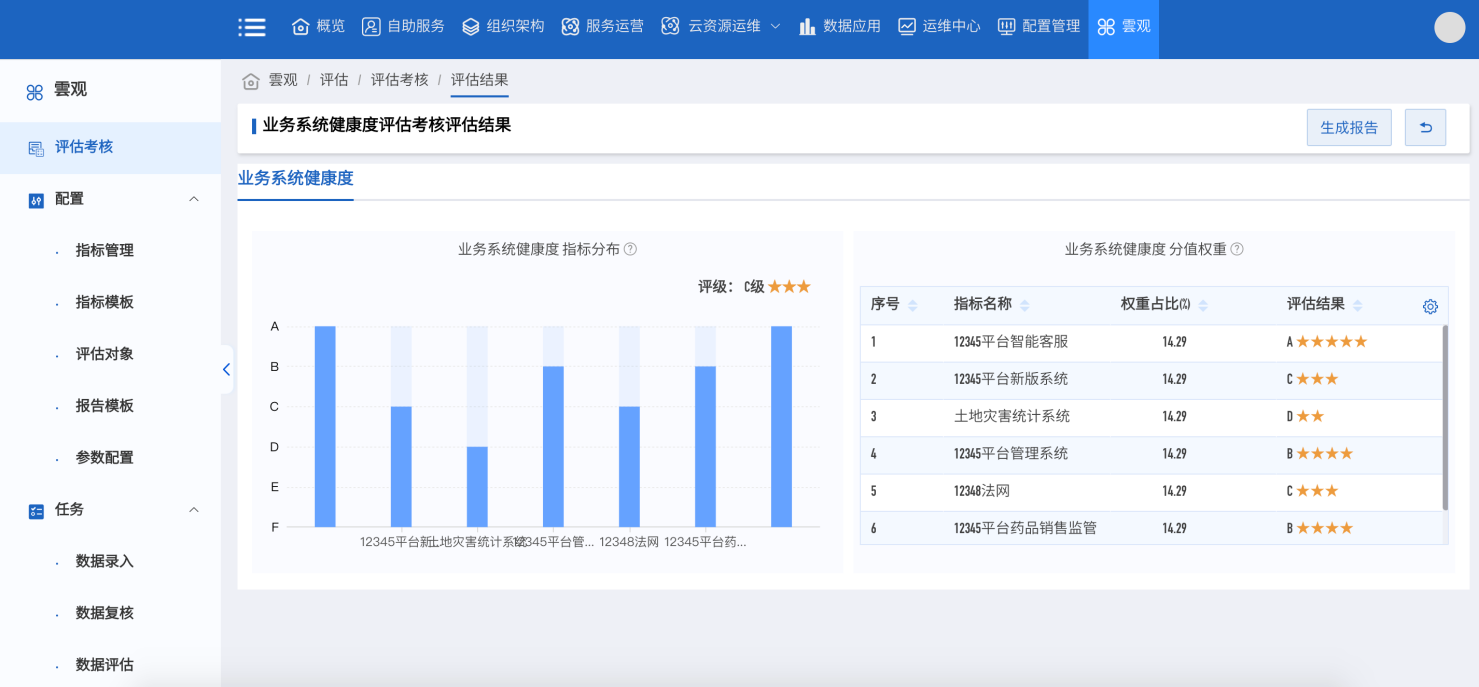Click the hamburger menu icon
Viewport: 1479px width, 687px height.
tap(252, 27)
